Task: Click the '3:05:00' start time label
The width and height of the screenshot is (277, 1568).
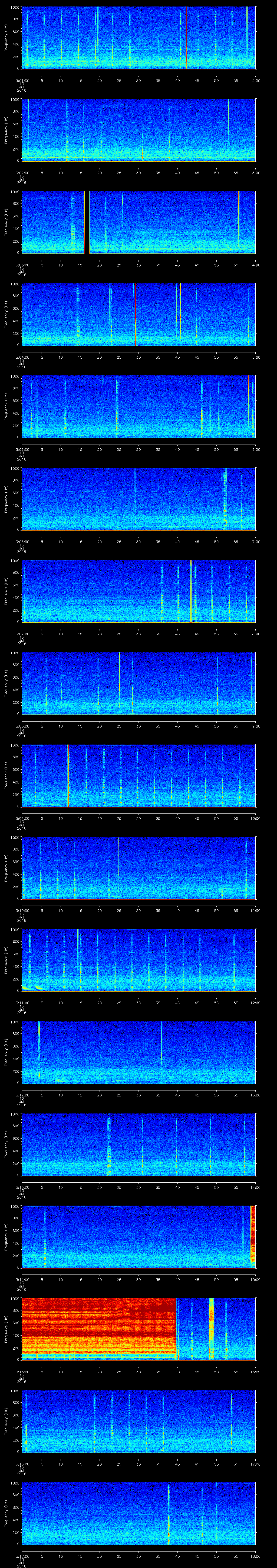Action: (22, 449)
